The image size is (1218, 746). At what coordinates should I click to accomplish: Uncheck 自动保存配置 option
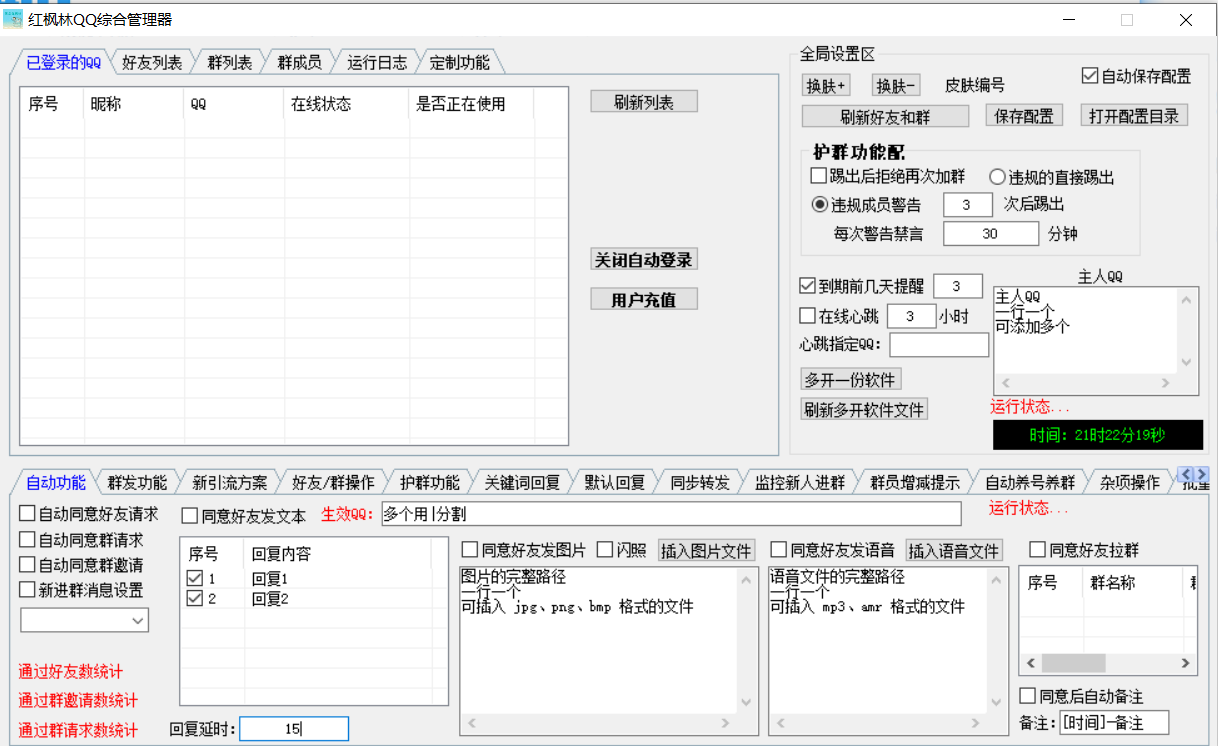pos(1090,76)
